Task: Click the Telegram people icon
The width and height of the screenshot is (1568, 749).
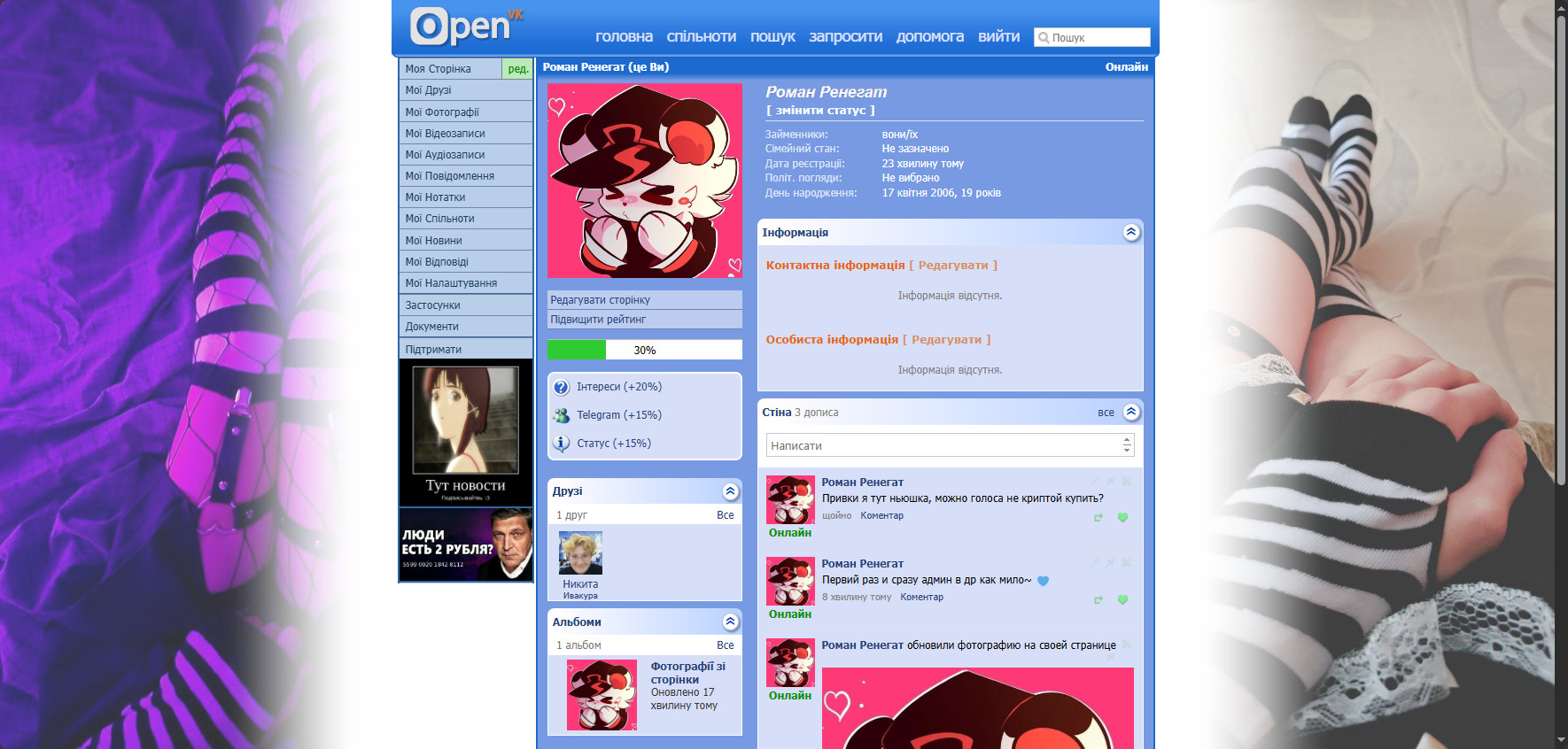Action: pos(561,415)
